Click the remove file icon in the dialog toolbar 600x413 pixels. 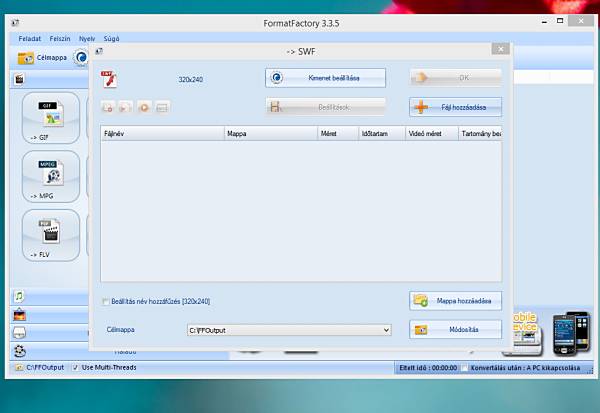click(108, 108)
